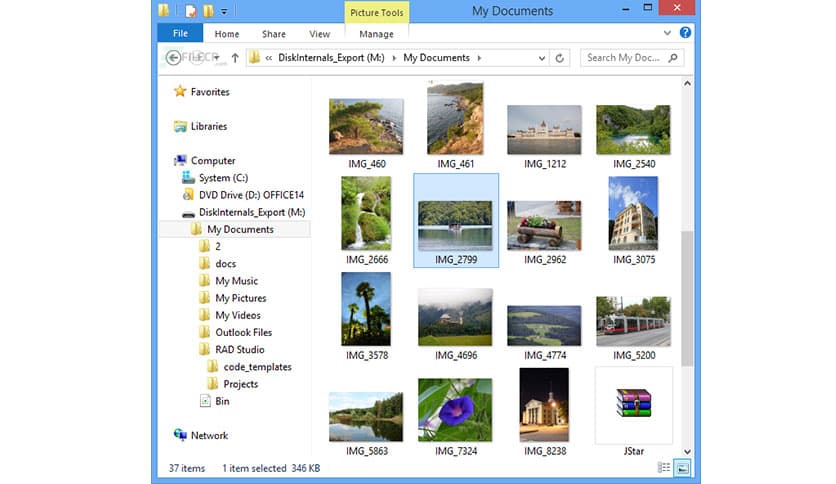Click the New Folder quick access icon

click(208, 11)
